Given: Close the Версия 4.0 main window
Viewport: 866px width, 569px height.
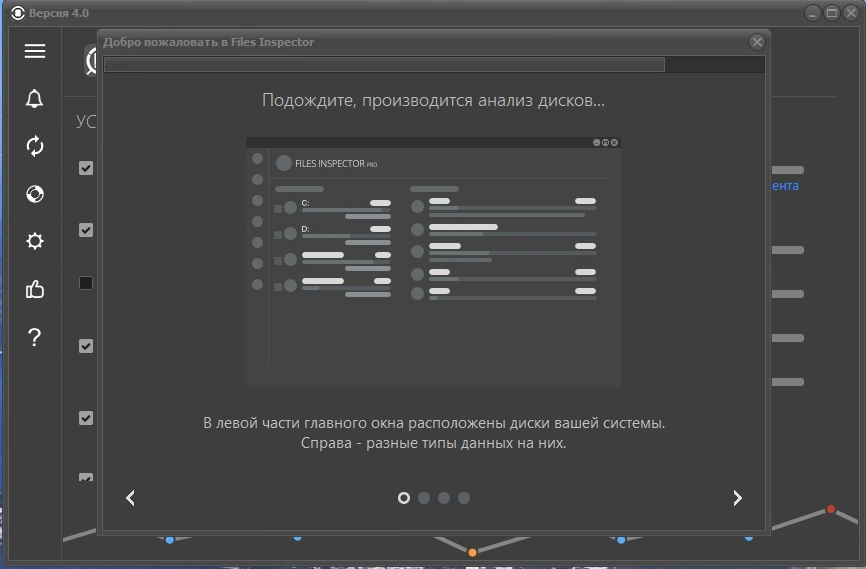Looking at the screenshot, I should pos(851,12).
